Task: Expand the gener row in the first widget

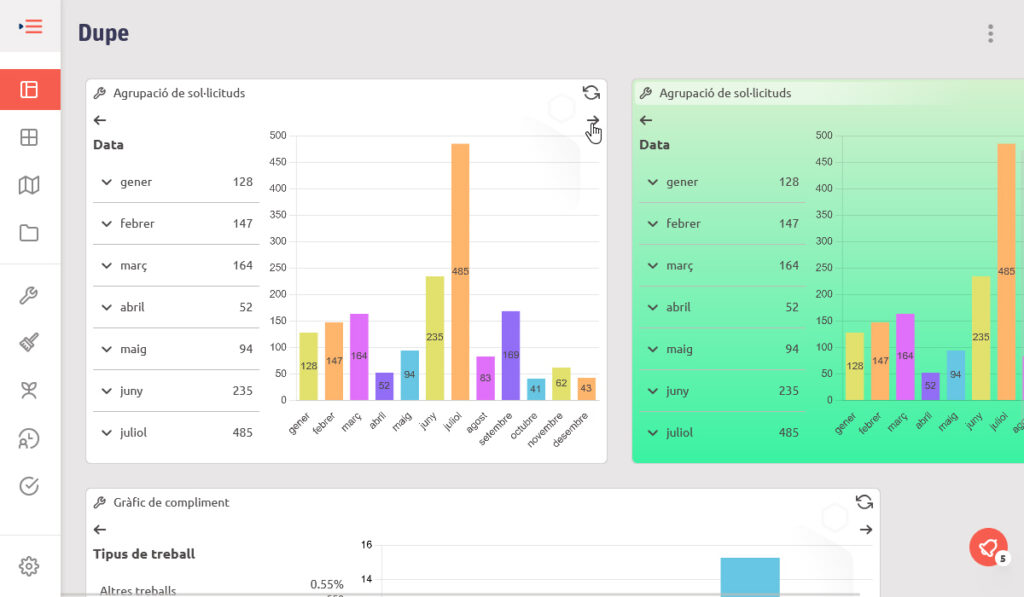Action: click(106, 182)
